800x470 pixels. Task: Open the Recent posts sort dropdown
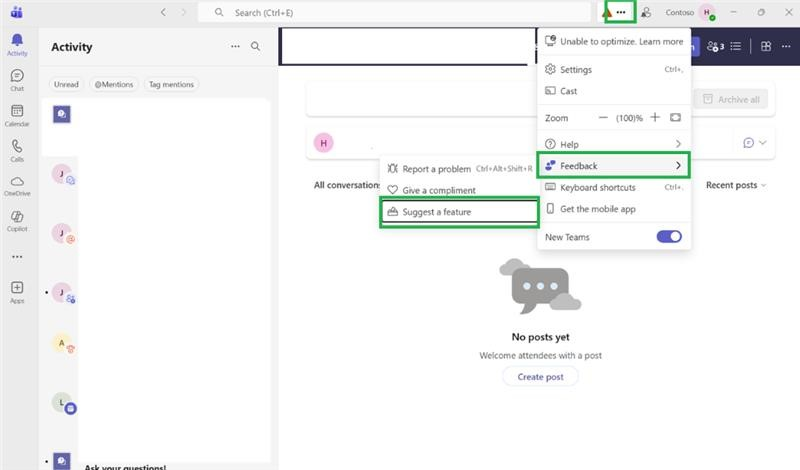[x=736, y=185]
